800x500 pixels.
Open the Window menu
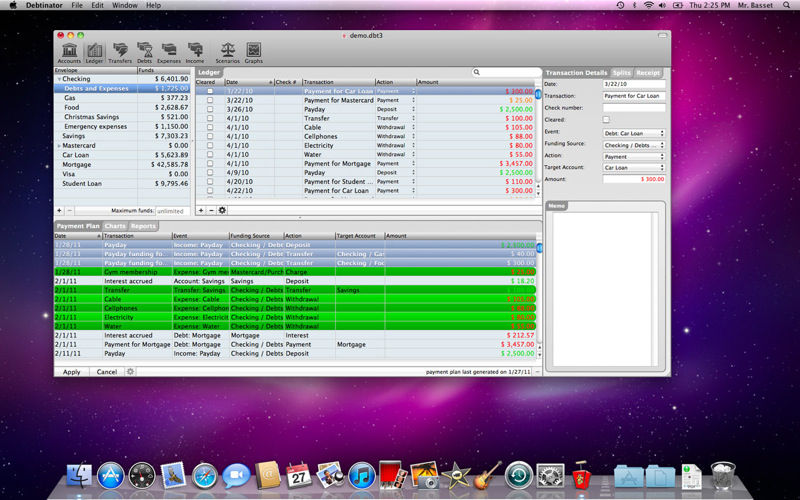[124, 5]
